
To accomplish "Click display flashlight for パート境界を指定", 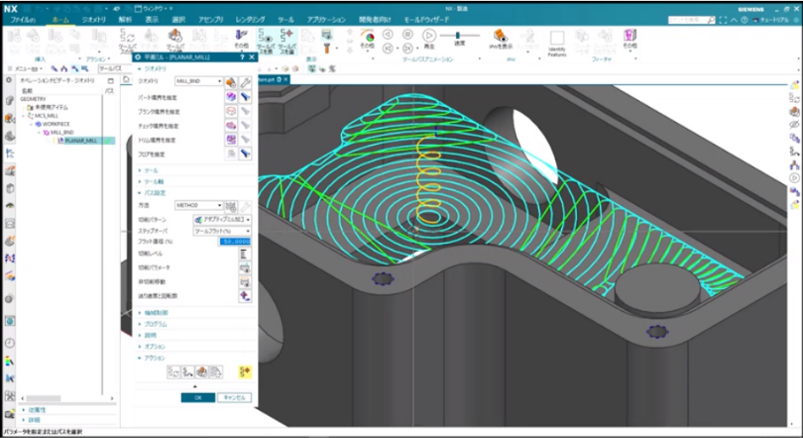I will [245, 96].
